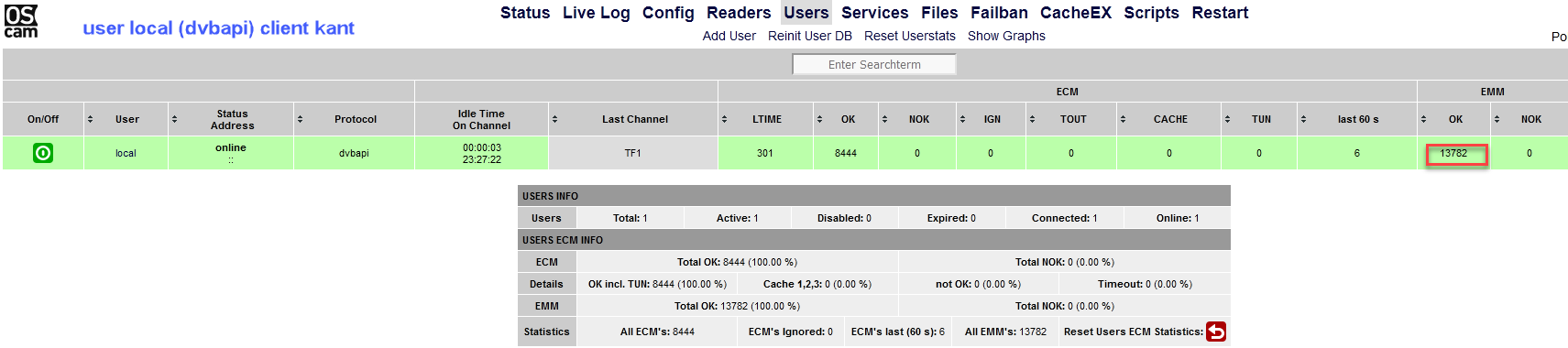The height and width of the screenshot is (348, 1568).
Task: Sort by Protocol column sort arrows
Action: 300,119
